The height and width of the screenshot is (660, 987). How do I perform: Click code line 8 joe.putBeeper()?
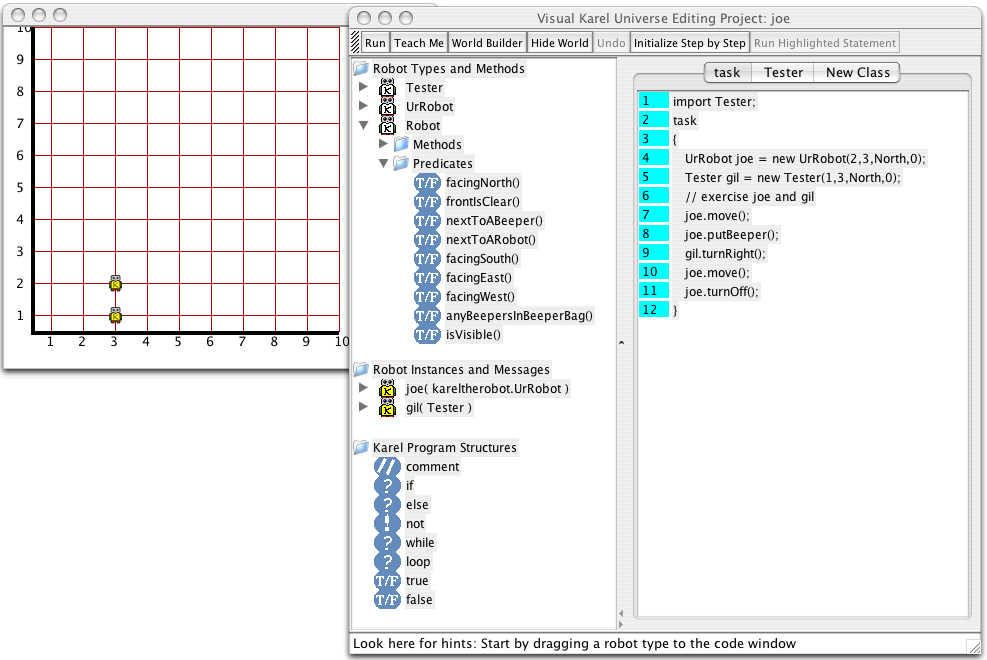[x=731, y=234]
